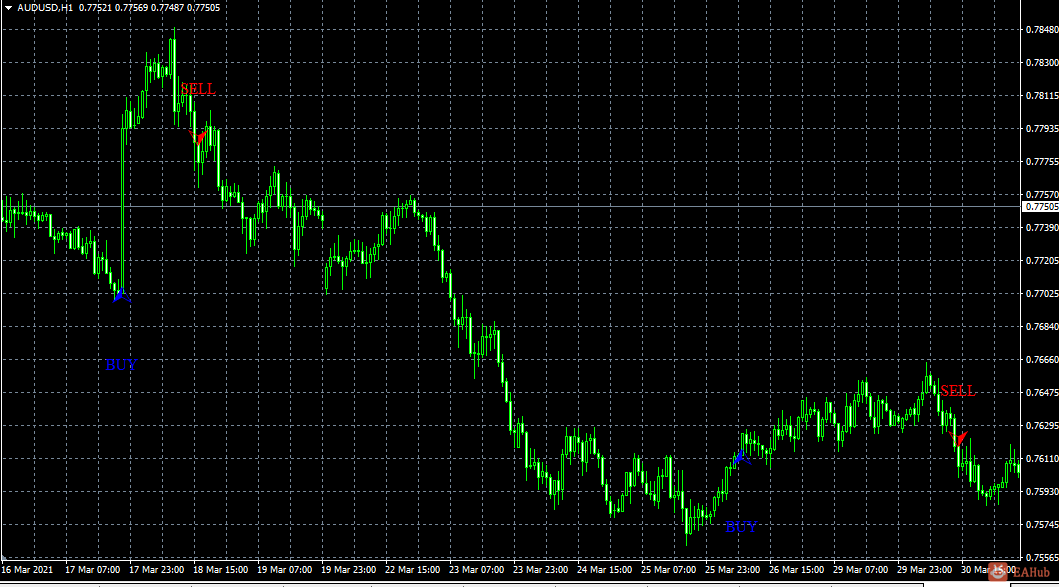Click the 0.77390 price axis label
Image resolution: width=1059 pixels, height=587 pixels.
coord(1041,228)
